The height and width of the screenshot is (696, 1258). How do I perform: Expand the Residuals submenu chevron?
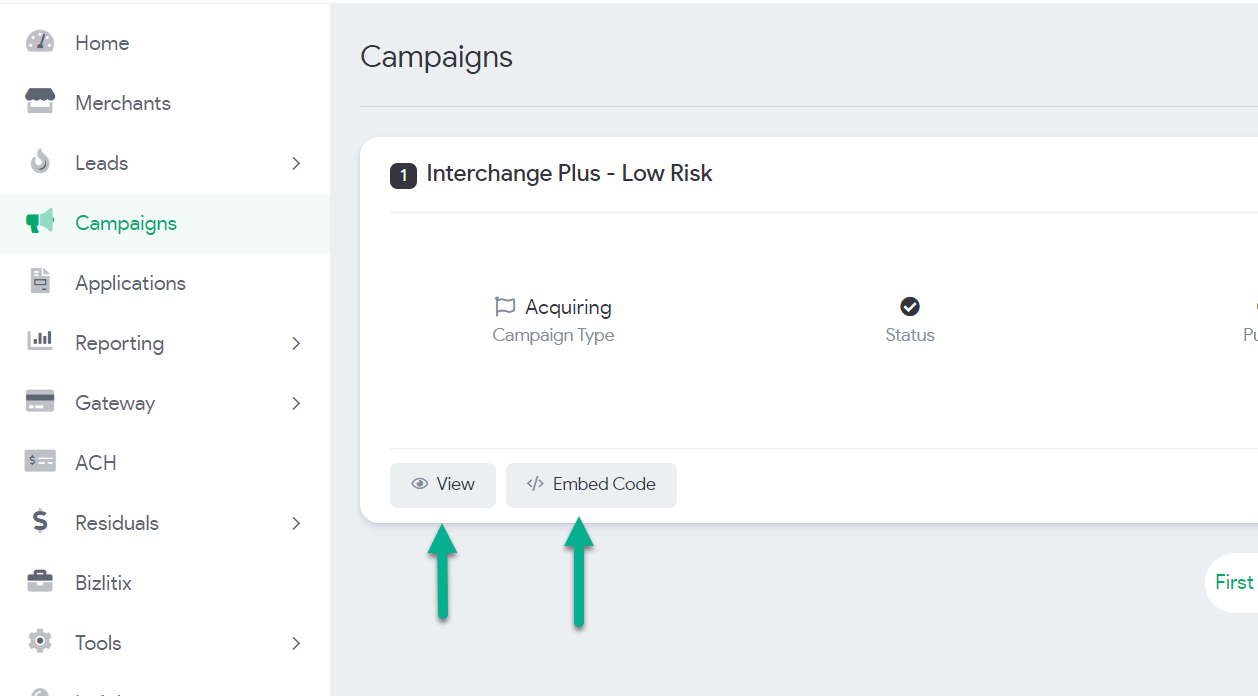(296, 523)
